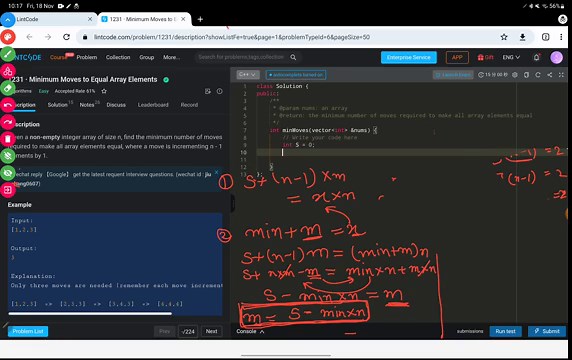Open the problem info circle icon
Screen dimensions: 572x360
pos(220,91)
